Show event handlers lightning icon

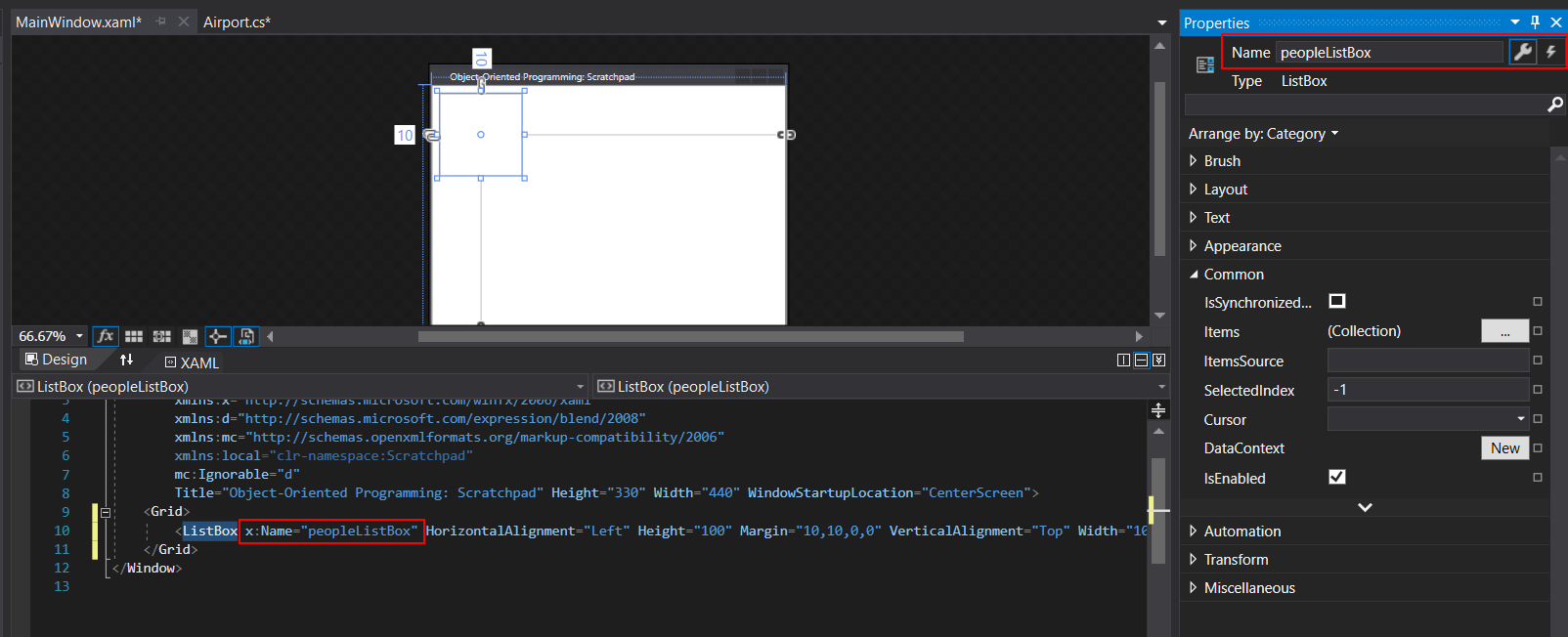tap(1550, 52)
